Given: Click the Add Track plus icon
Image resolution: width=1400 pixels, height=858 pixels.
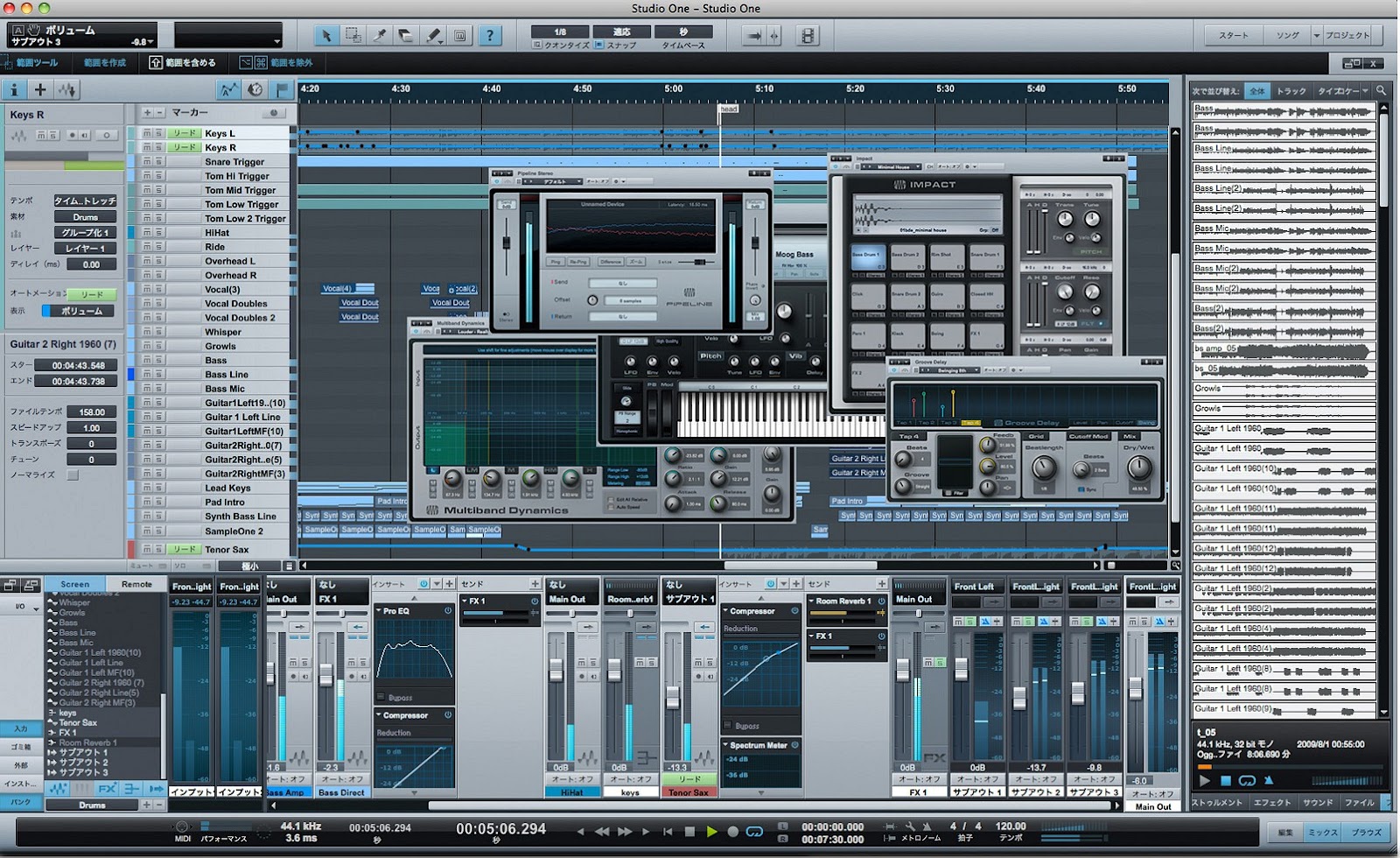Looking at the screenshot, I should click(40, 90).
